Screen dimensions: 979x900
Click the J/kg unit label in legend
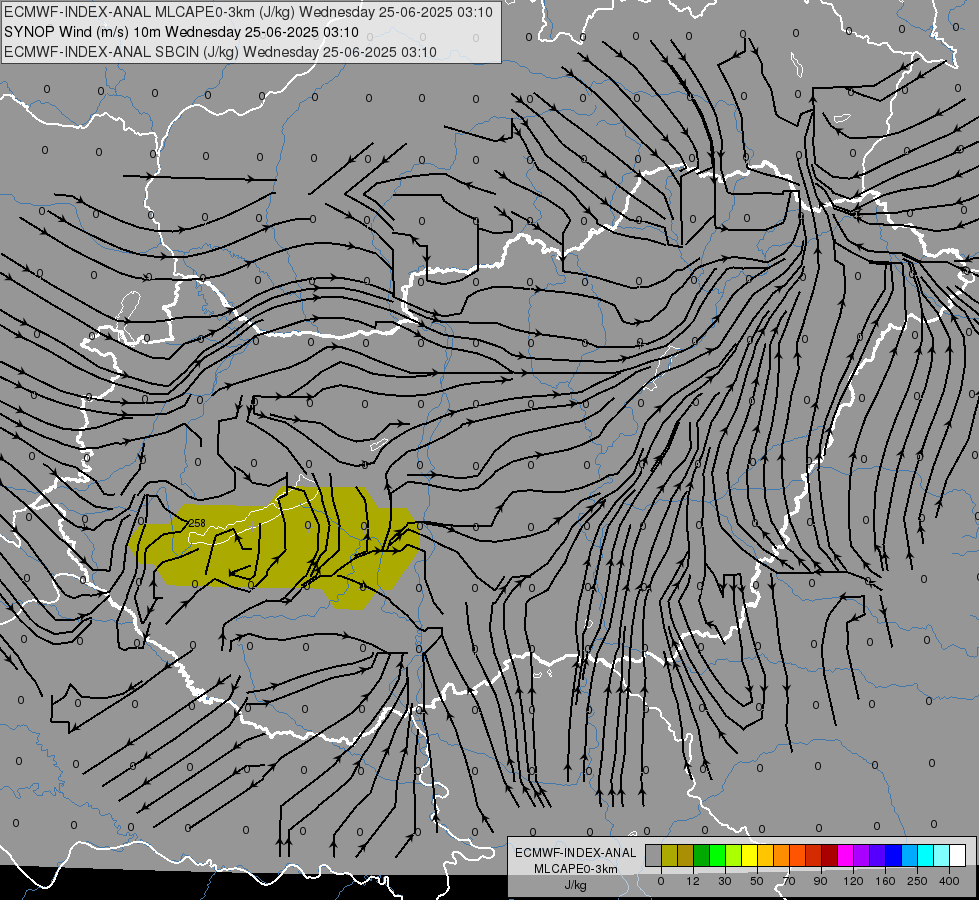[575, 885]
